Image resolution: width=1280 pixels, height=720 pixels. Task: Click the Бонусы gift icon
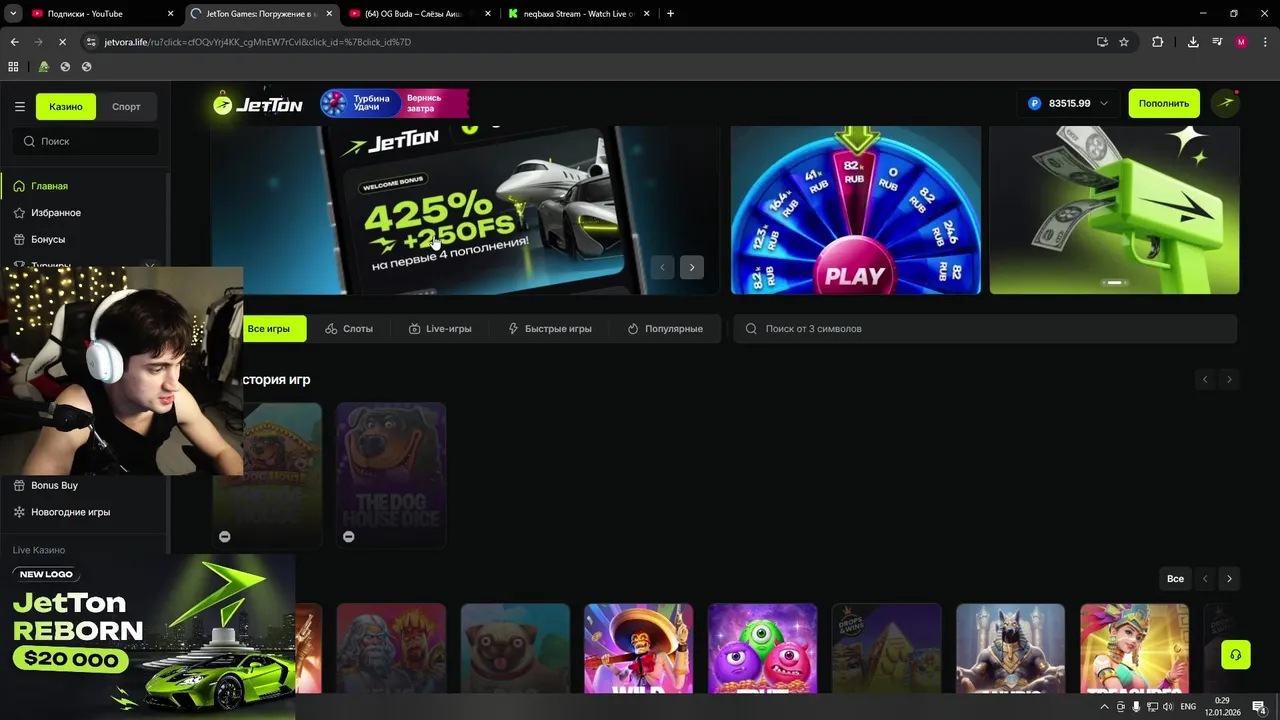click(19, 240)
